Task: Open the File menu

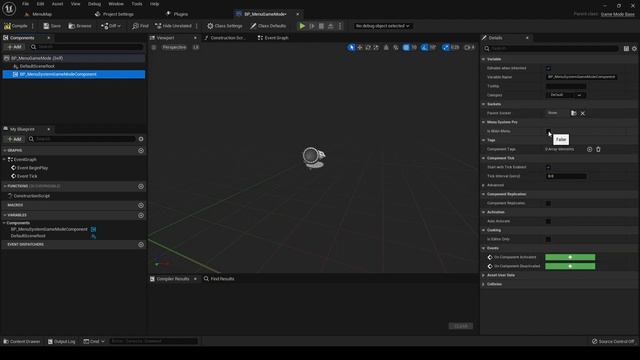Action: [25, 4]
